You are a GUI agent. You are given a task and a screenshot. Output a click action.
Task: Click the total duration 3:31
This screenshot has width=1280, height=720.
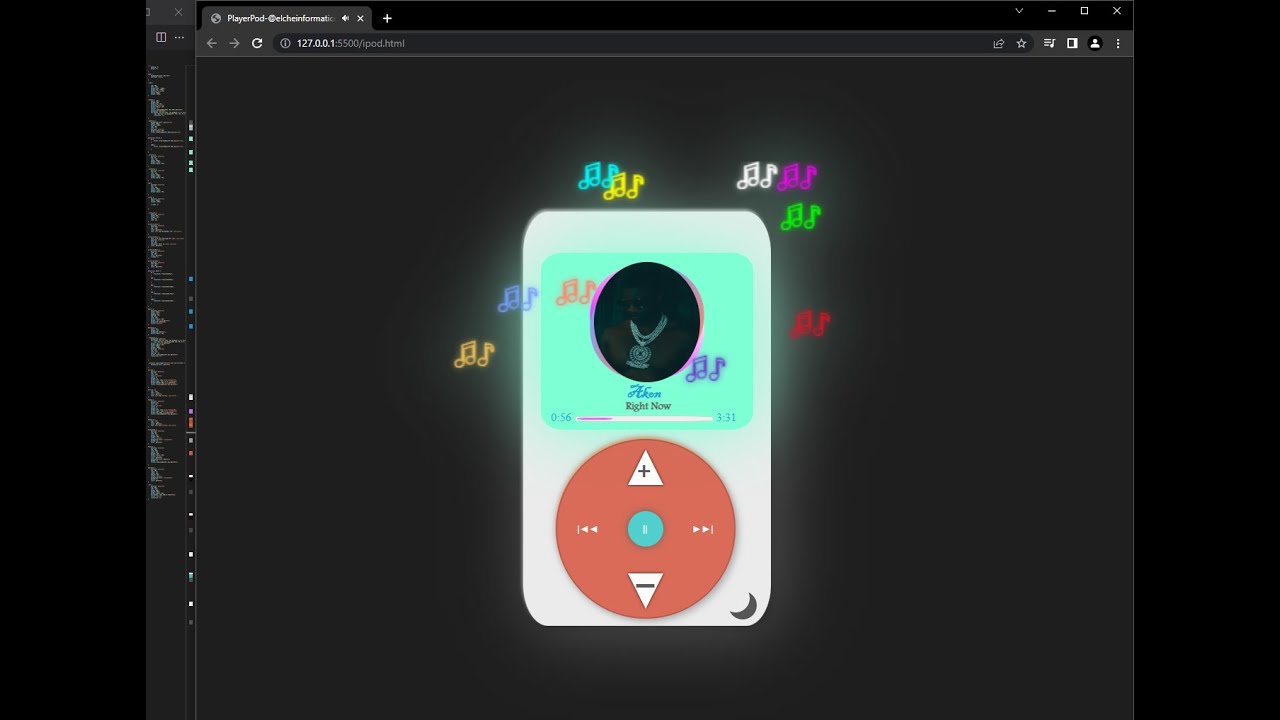[x=726, y=418]
